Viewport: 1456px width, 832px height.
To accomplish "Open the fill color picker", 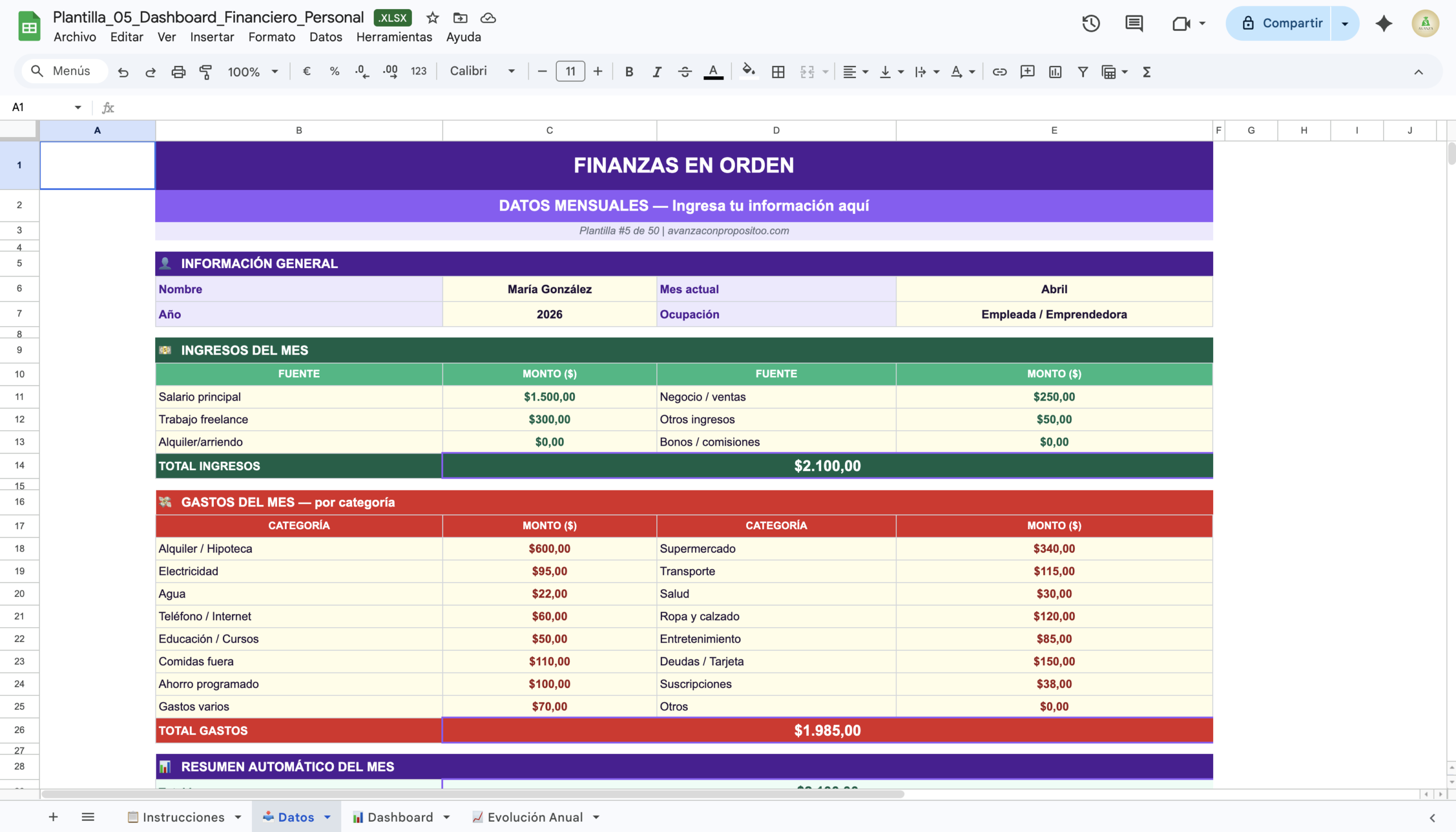I will click(748, 71).
